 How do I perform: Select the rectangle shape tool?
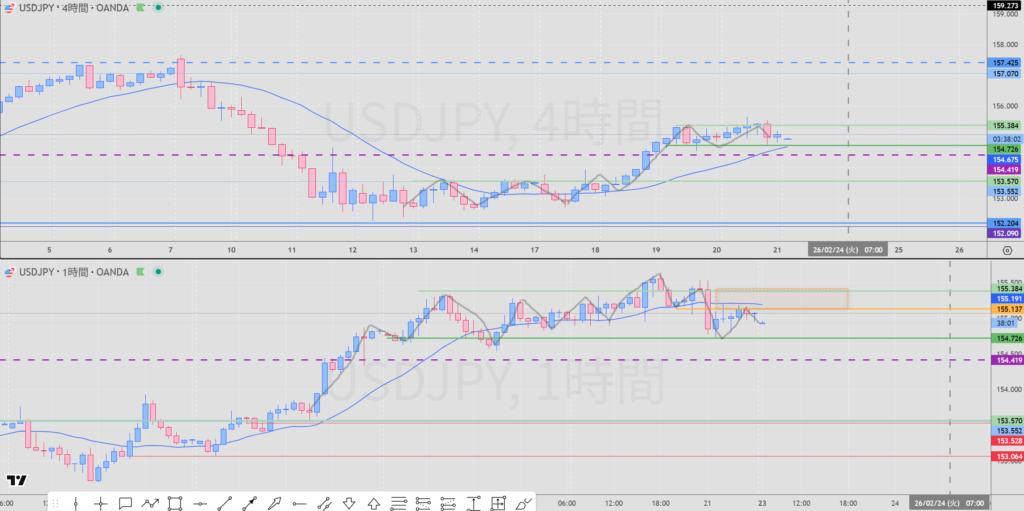coord(175,503)
